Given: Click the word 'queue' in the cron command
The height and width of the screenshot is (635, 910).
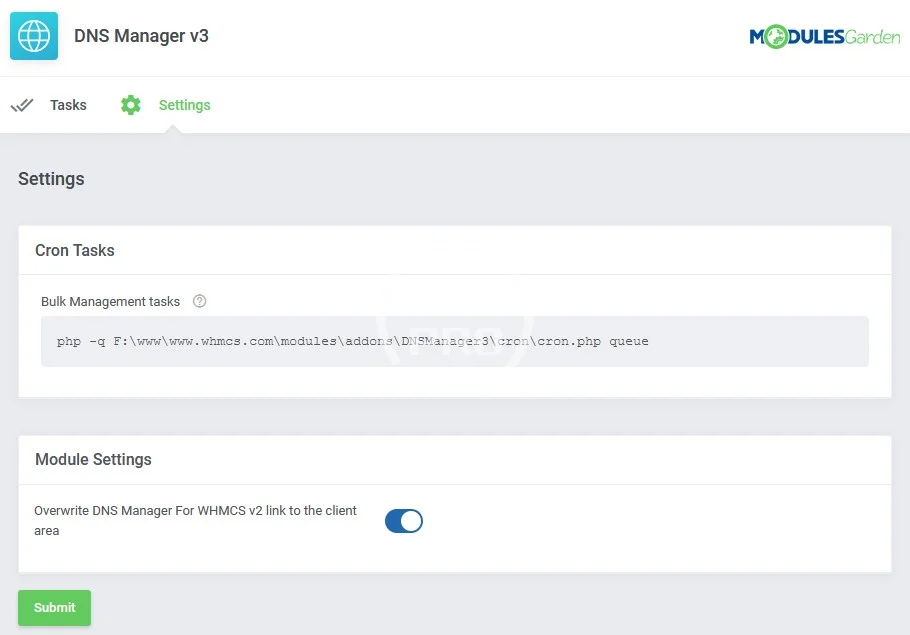Looking at the screenshot, I should point(628,342).
